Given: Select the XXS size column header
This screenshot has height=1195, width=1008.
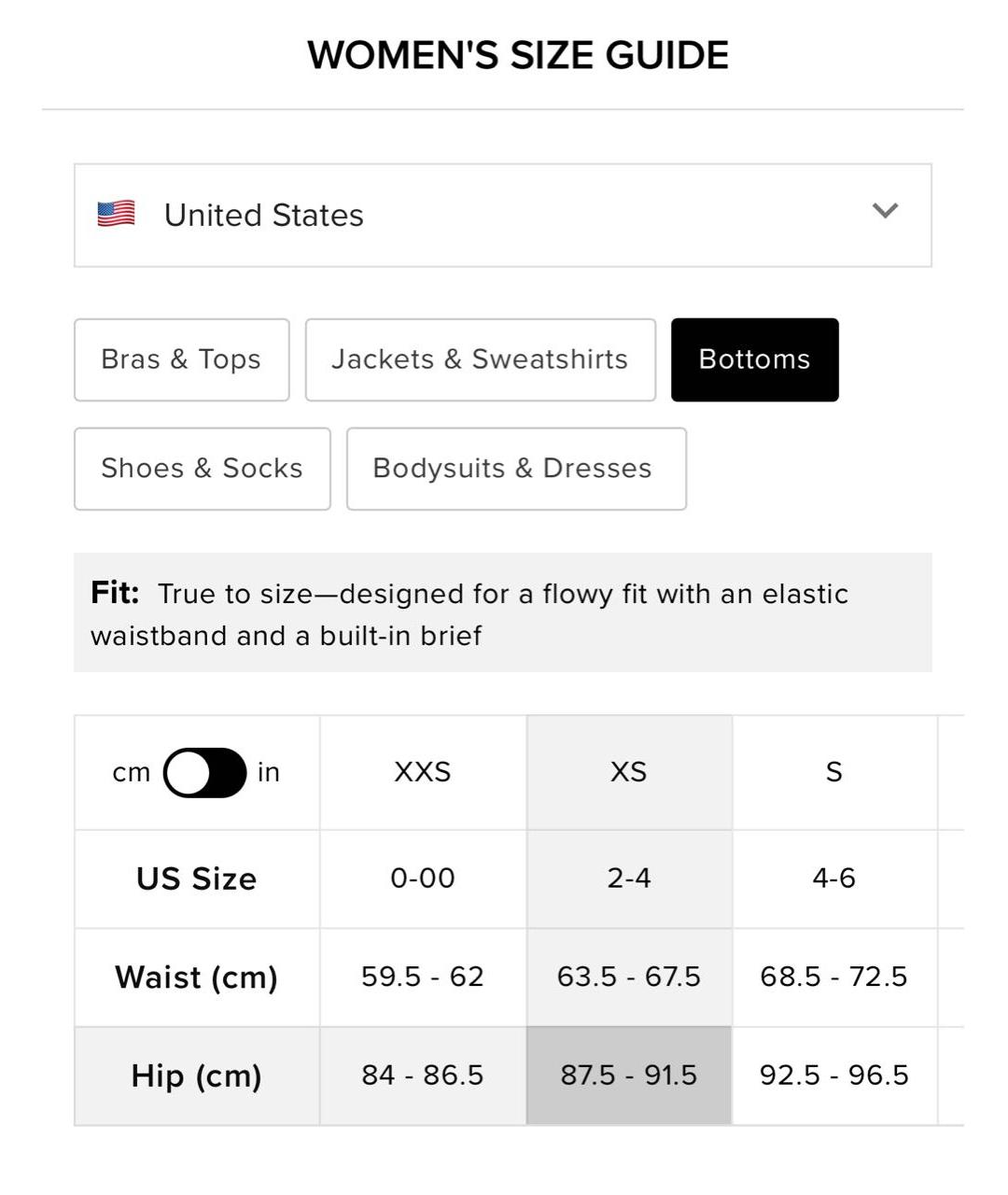Looking at the screenshot, I should pos(423,773).
